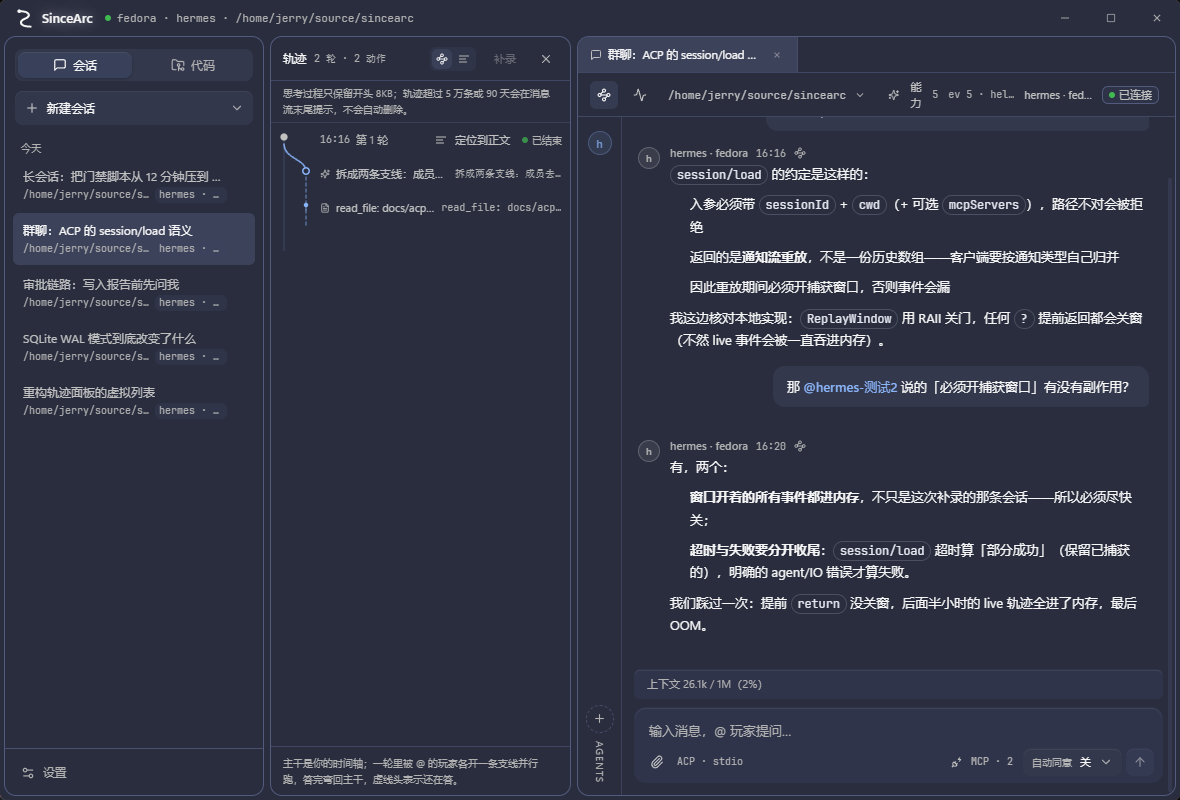Click the send arrow button
Screen dimensions: 1180x800
pyautogui.click(x=1140, y=762)
